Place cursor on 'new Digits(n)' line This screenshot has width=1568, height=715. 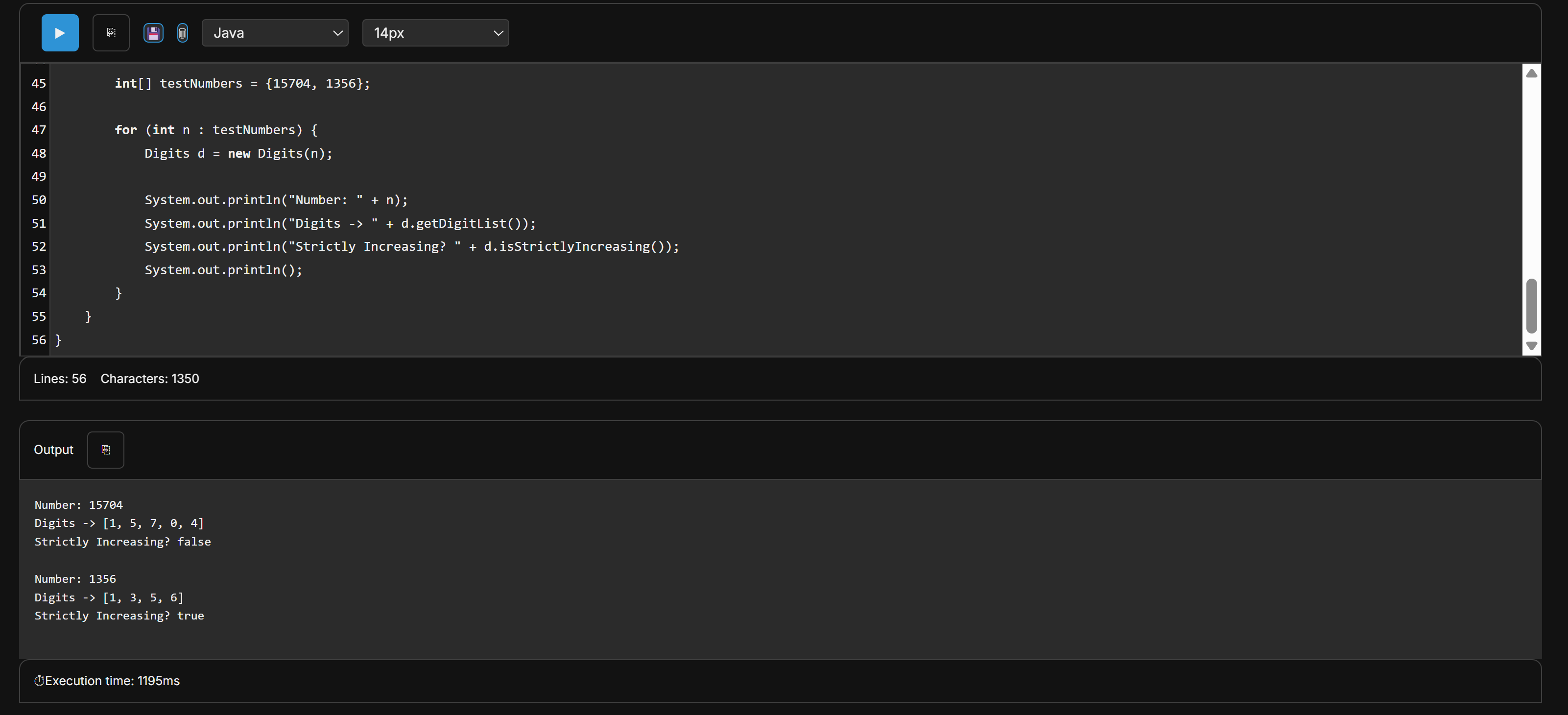(238, 153)
